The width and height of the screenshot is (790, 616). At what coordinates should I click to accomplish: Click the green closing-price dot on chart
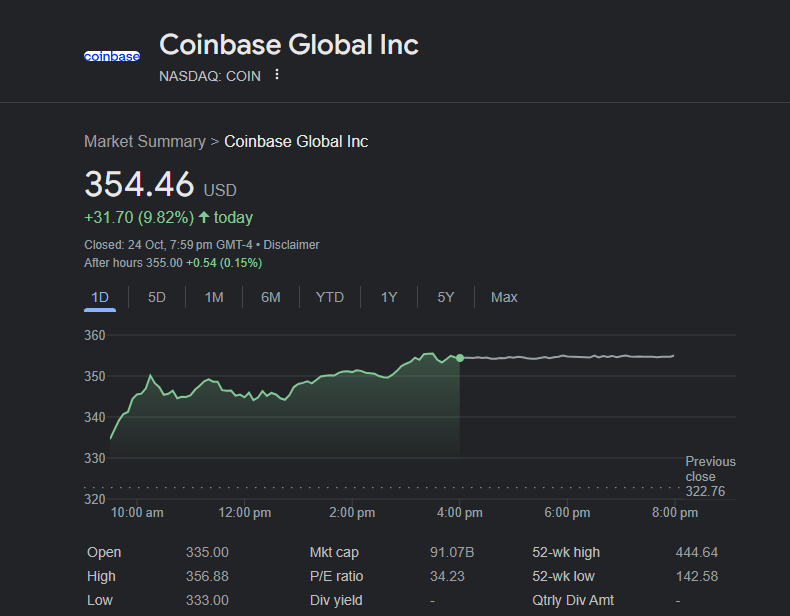coord(460,357)
